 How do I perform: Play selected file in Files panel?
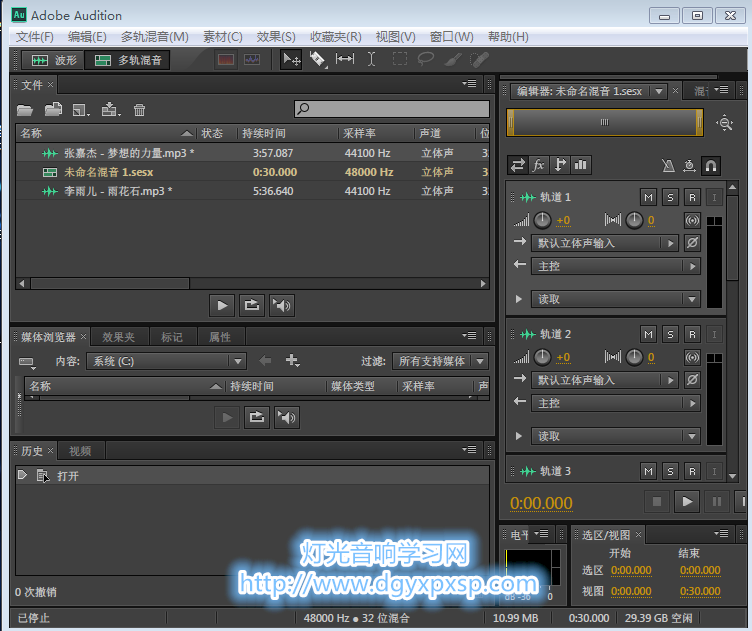tap(222, 305)
